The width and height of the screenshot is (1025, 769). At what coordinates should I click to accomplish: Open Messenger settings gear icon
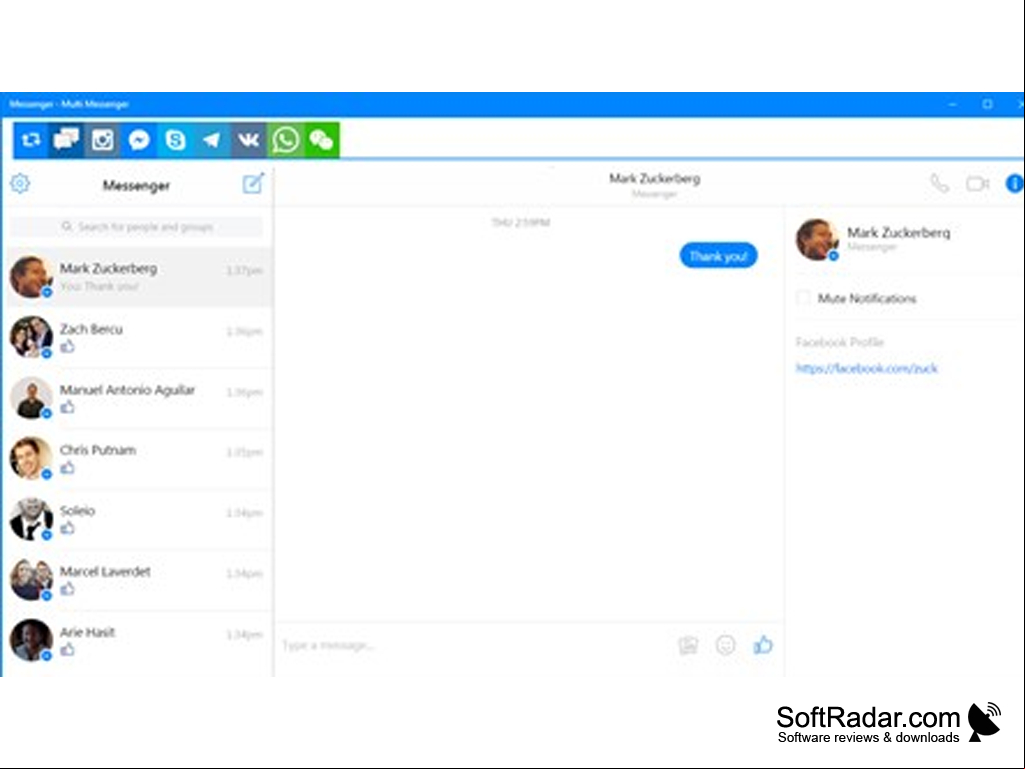tap(20, 184)
